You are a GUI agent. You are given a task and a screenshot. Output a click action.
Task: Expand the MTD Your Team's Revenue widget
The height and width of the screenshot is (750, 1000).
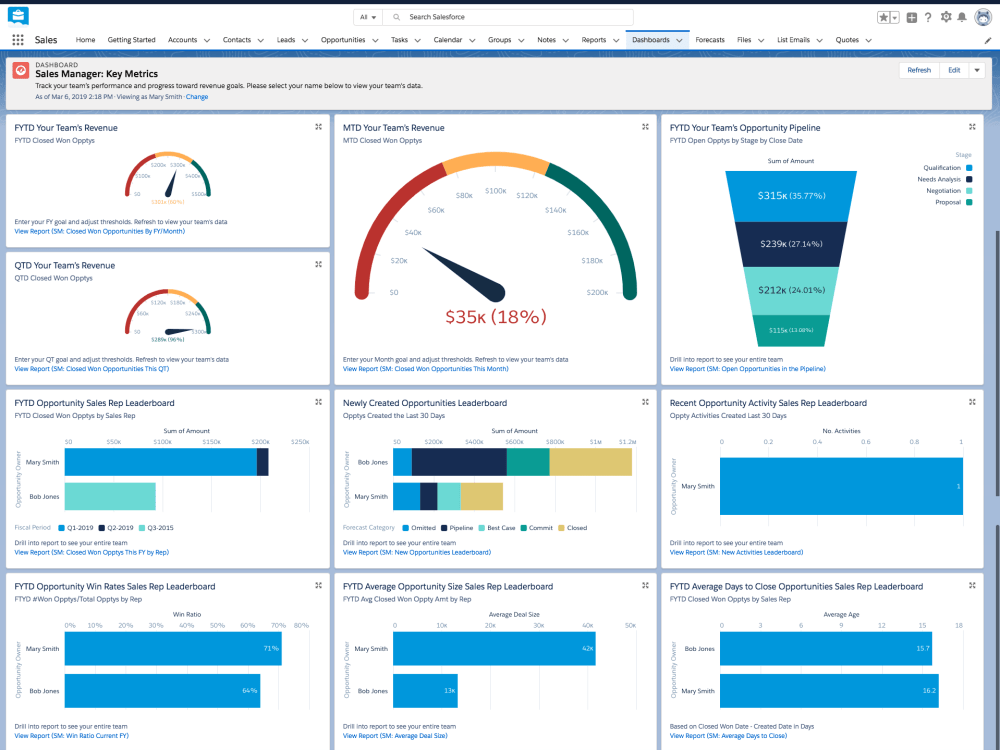pyautogui.click(x=645, y=127)
